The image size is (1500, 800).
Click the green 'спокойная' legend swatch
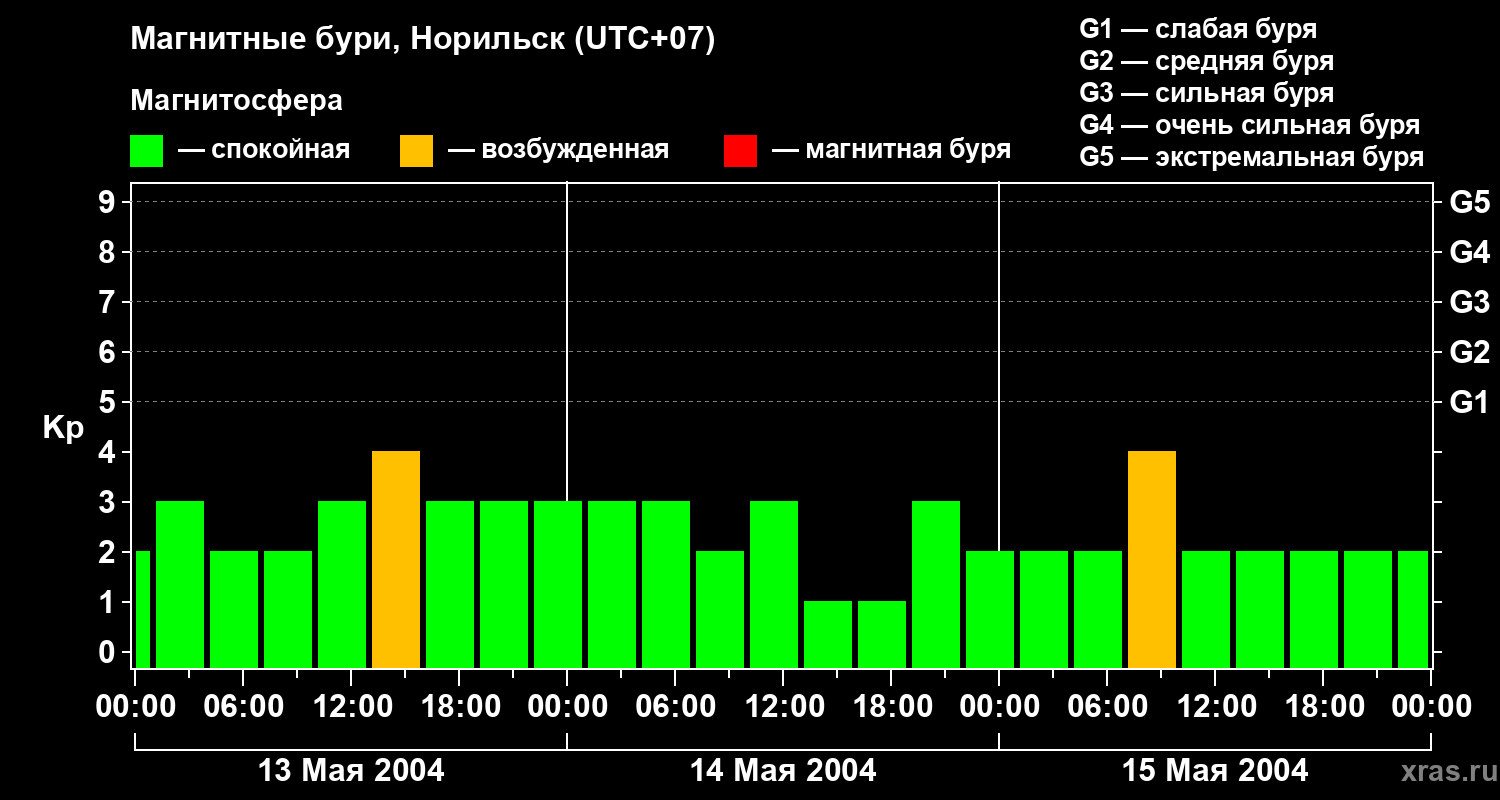pos(147,151)
